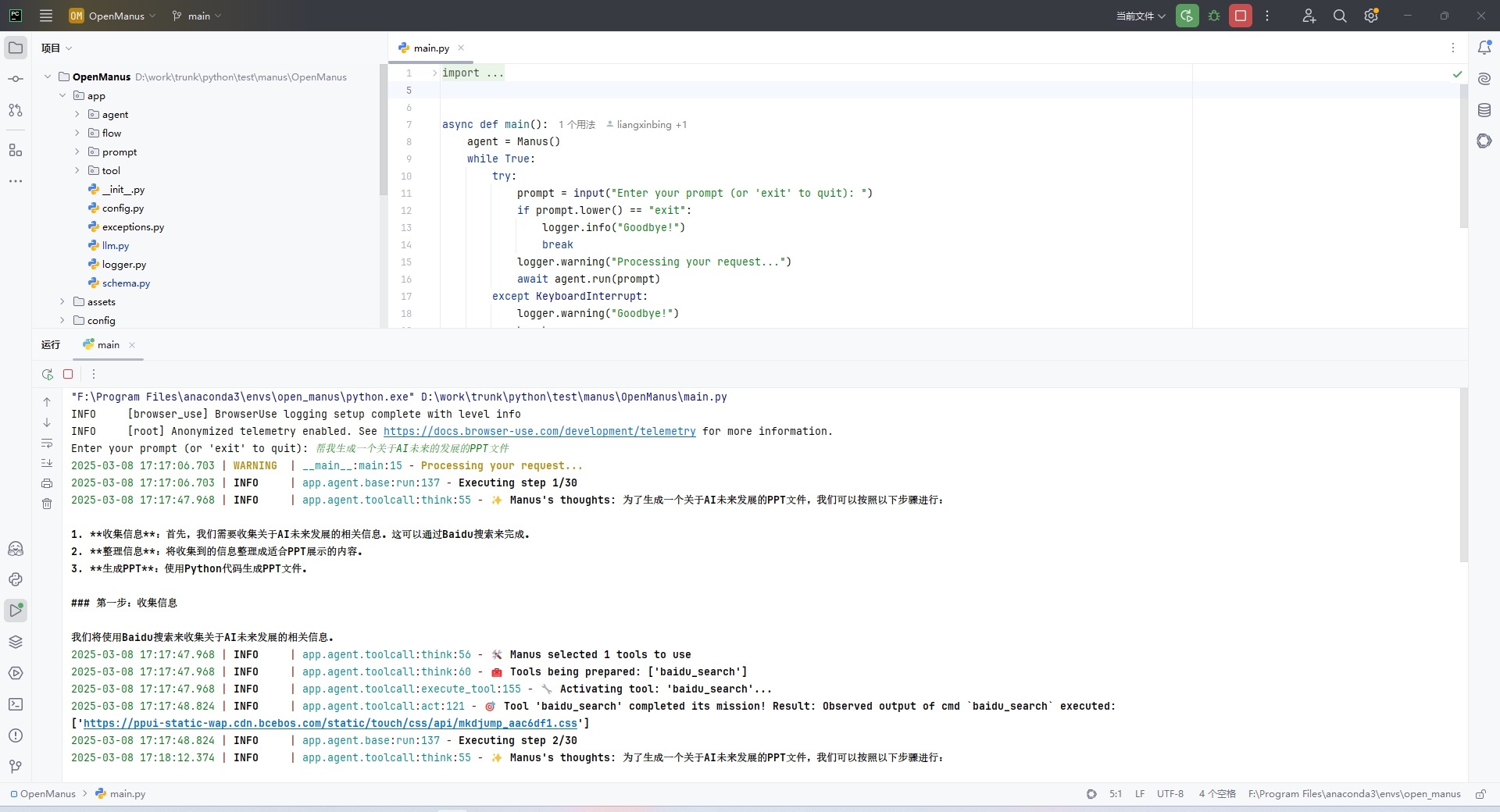The width and height of the screenshot is (1500, 812).
Task: Print the console output
Action: tap(47, 483)
